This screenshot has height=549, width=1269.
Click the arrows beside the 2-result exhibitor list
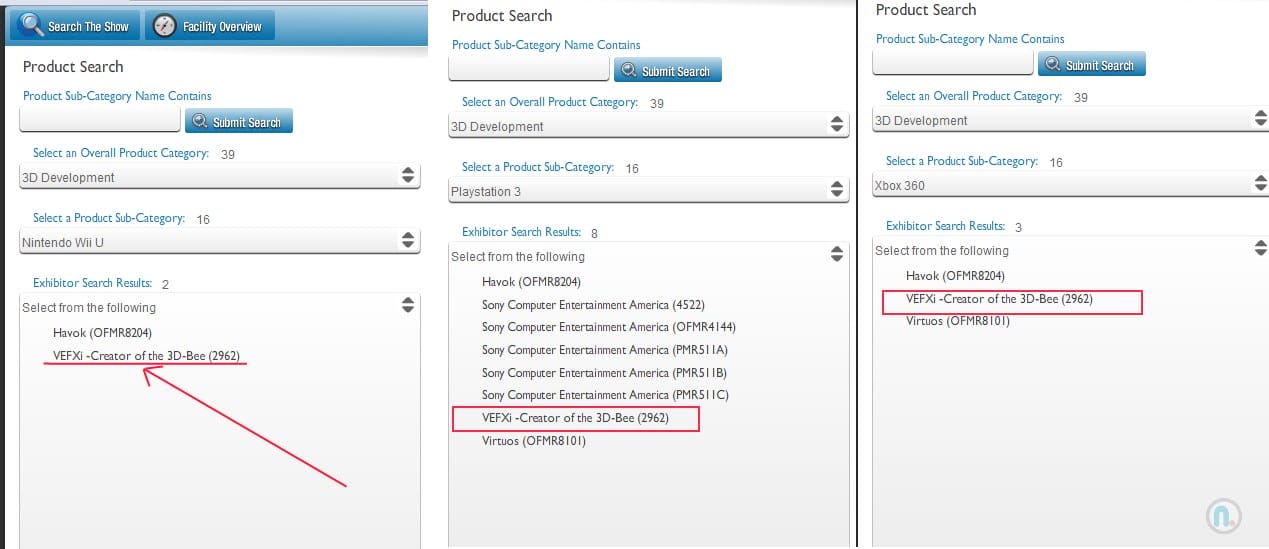click(x=407, y=306)
